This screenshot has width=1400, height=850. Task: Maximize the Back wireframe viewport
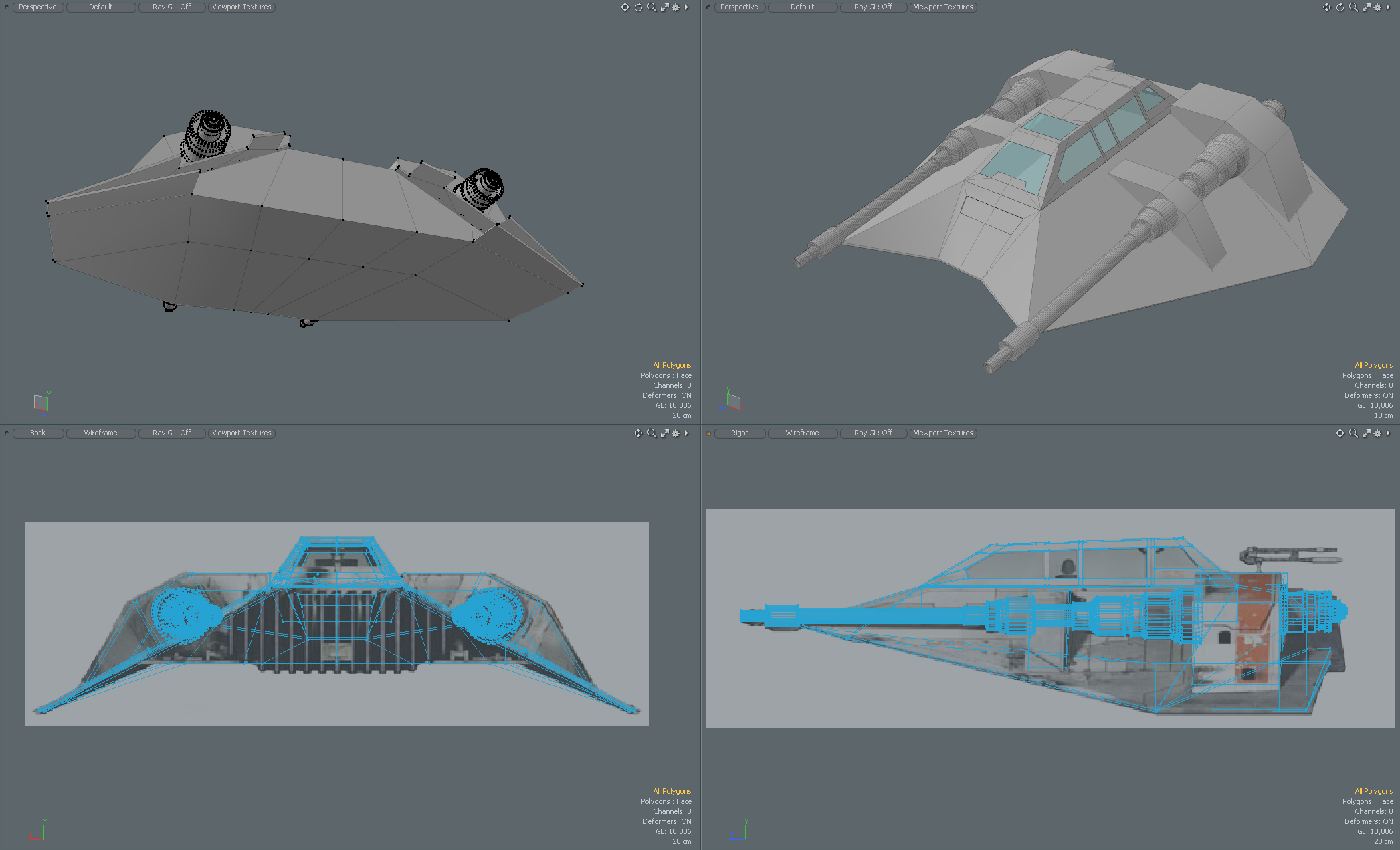coord(664,433)
